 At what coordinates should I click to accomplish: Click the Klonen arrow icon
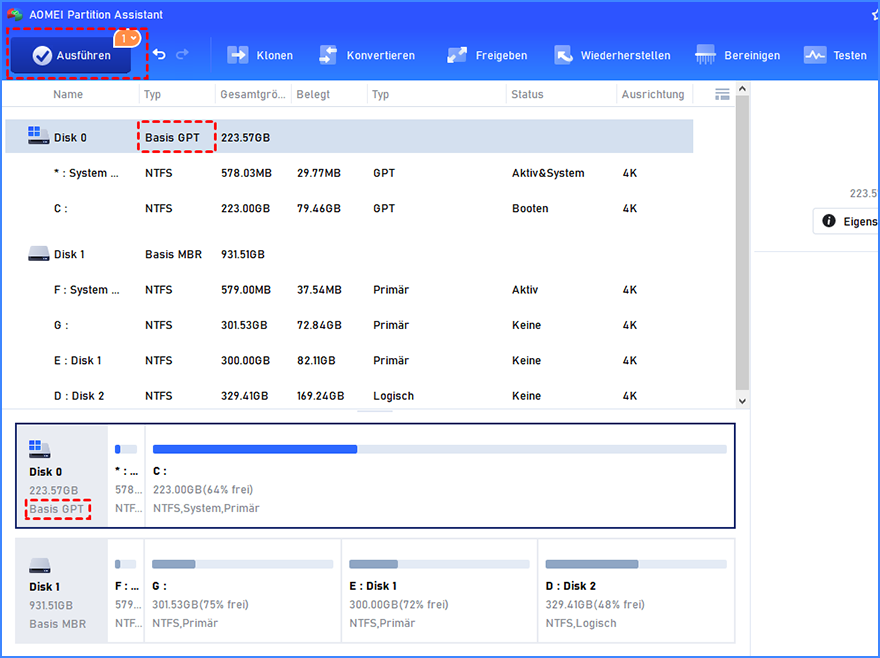[x=238, y=55]
